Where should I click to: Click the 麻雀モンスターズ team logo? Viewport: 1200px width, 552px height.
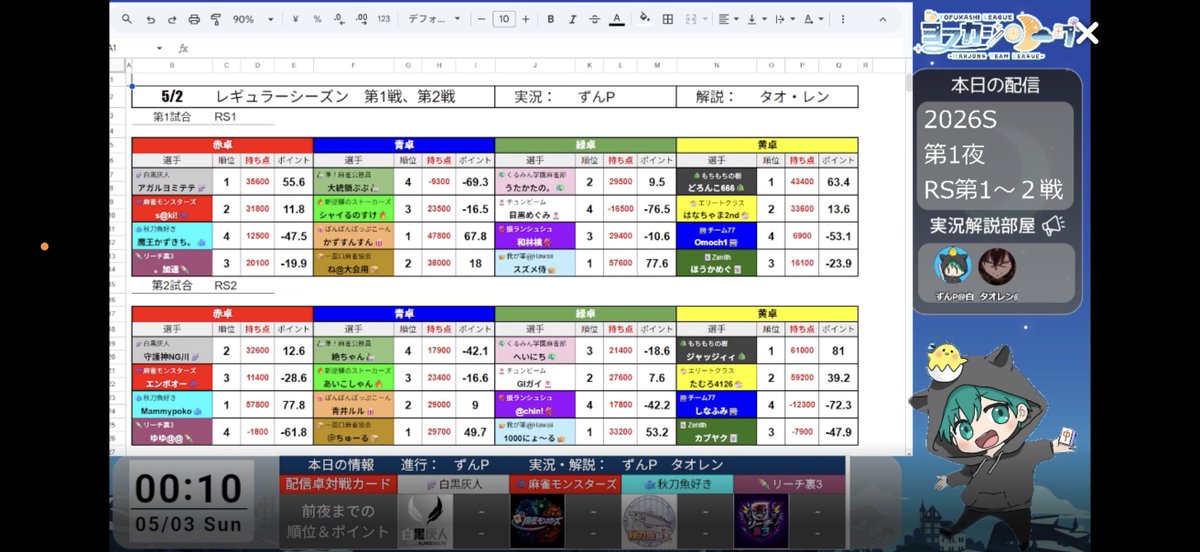coord(539,523)
